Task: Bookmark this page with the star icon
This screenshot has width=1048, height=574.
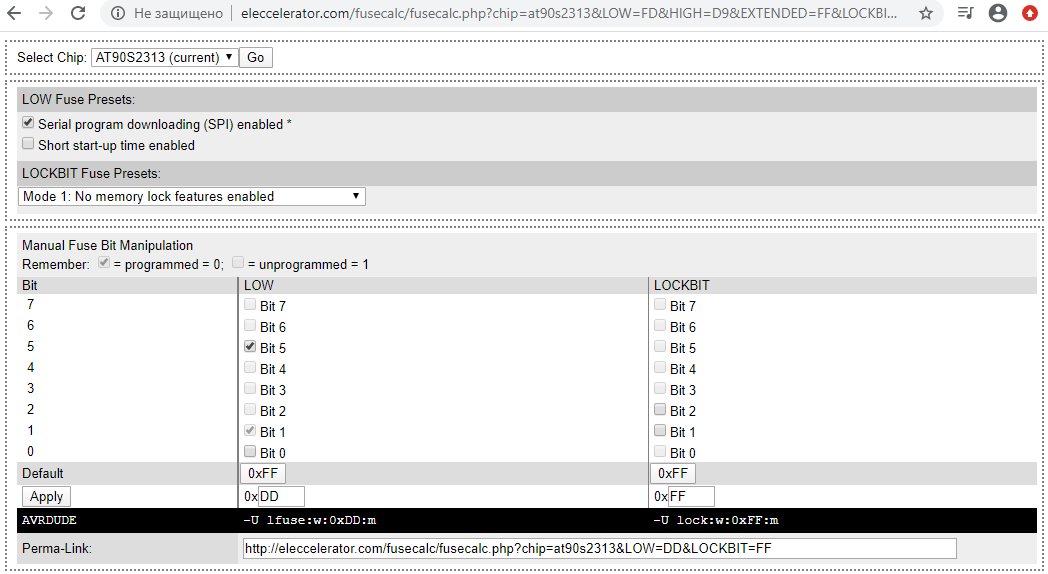Action: pyautogui.click(x=926, y=13)
